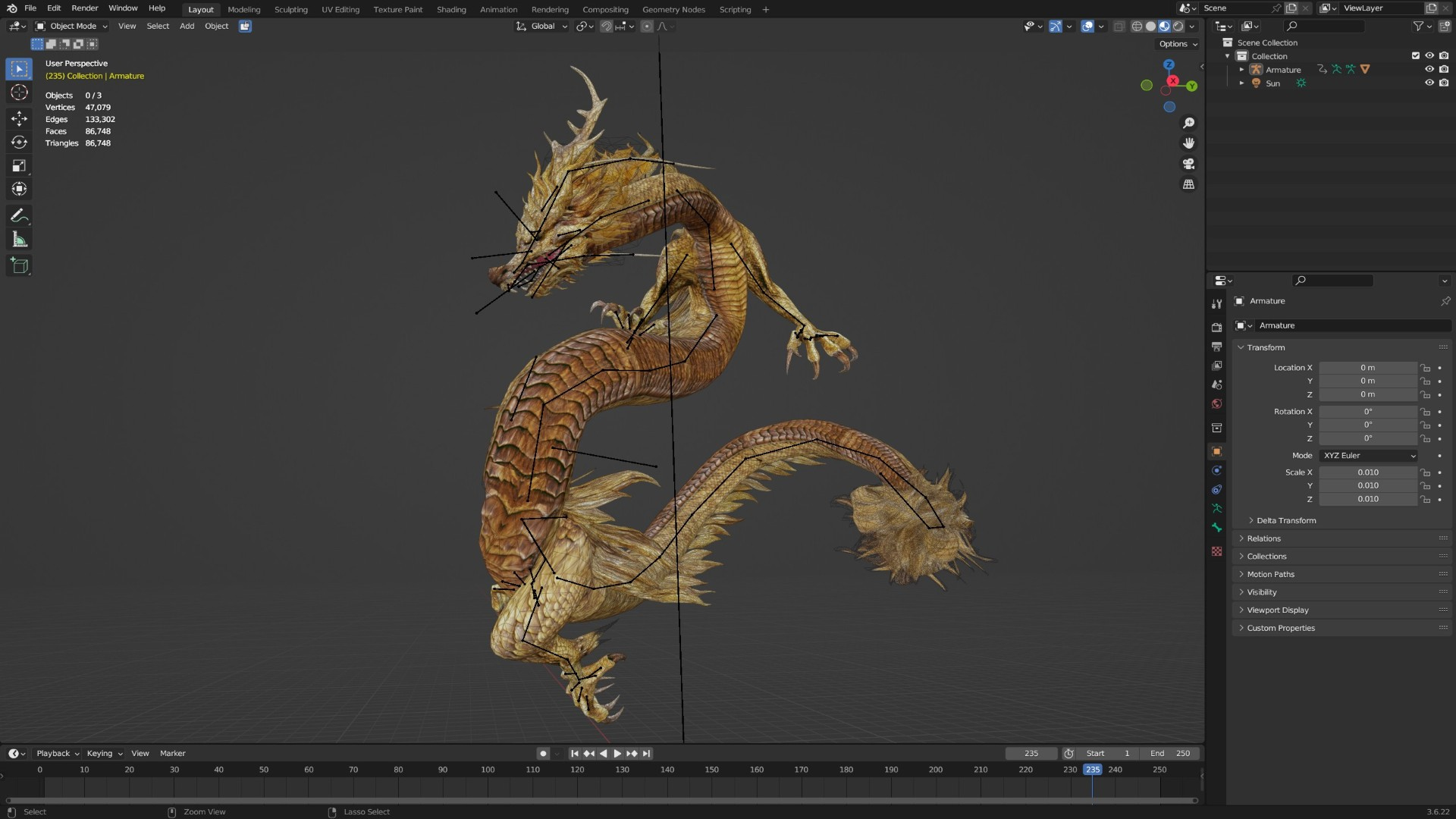The height and width of the screenshot is (819, 1456).
Task: Activate the Rotate tool
Action: coord(19,142)
